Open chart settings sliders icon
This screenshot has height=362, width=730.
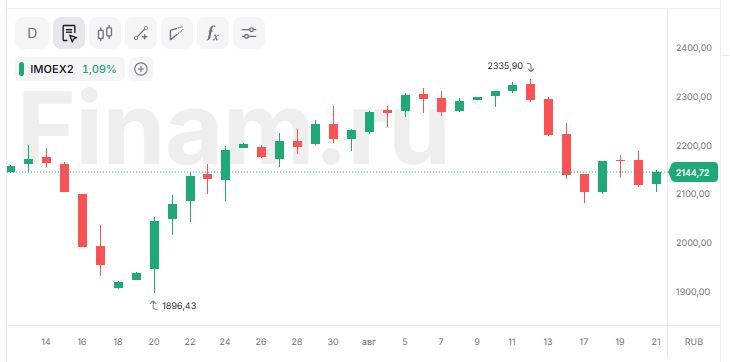249,33
